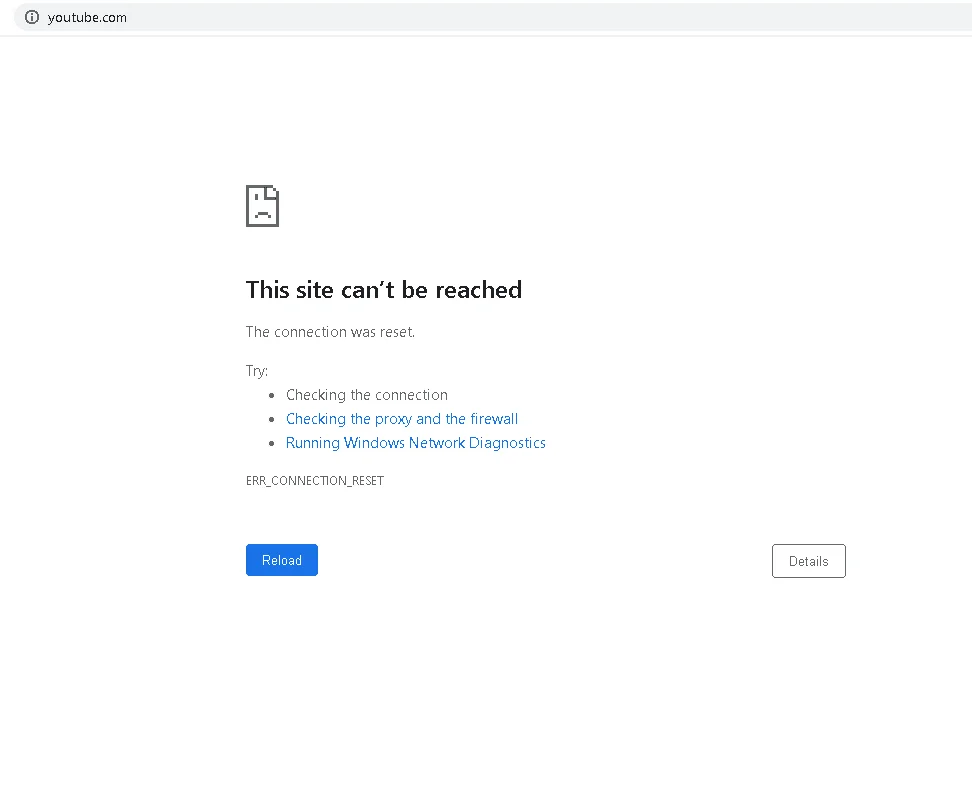This screenshot has height=812, width=972.
Task: Select the ERR_CONNECTION_RESET error code text
Action: tap(315, 480)
